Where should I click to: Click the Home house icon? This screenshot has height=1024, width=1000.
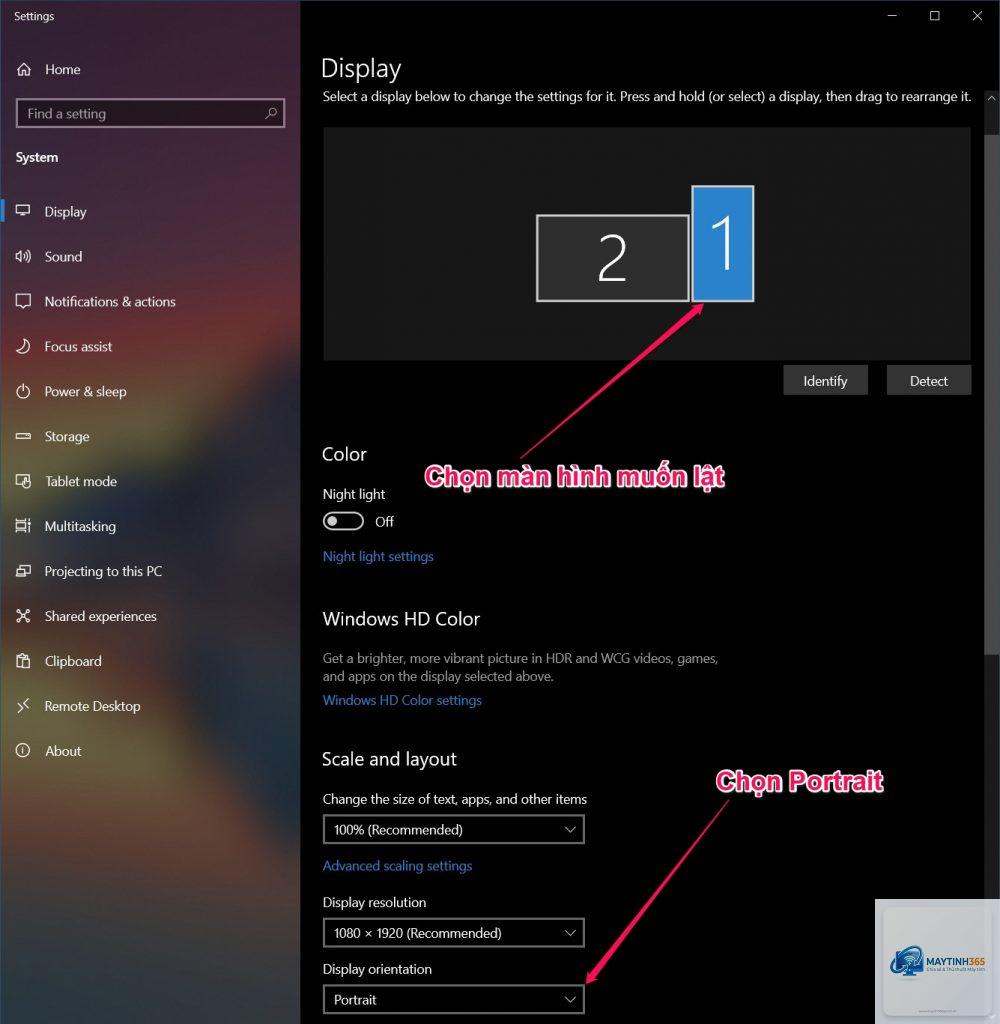(x=24, y=69)
